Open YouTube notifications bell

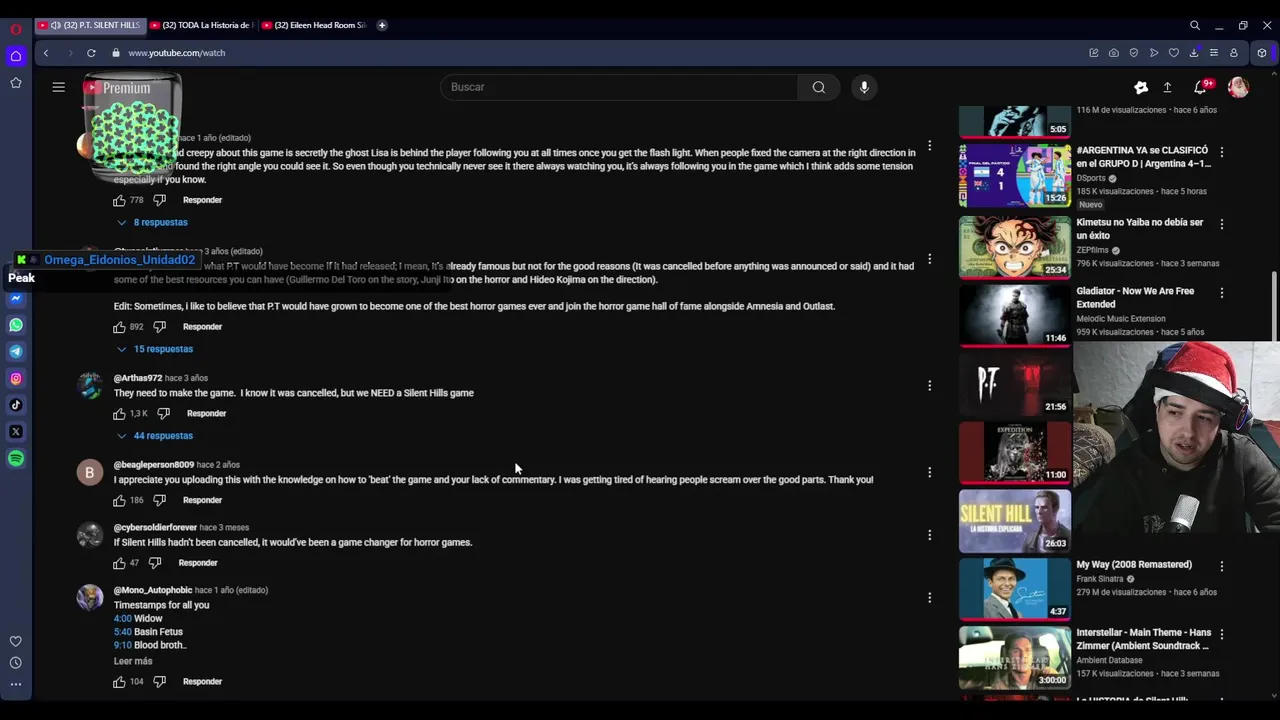click(x=1201, y=87)
